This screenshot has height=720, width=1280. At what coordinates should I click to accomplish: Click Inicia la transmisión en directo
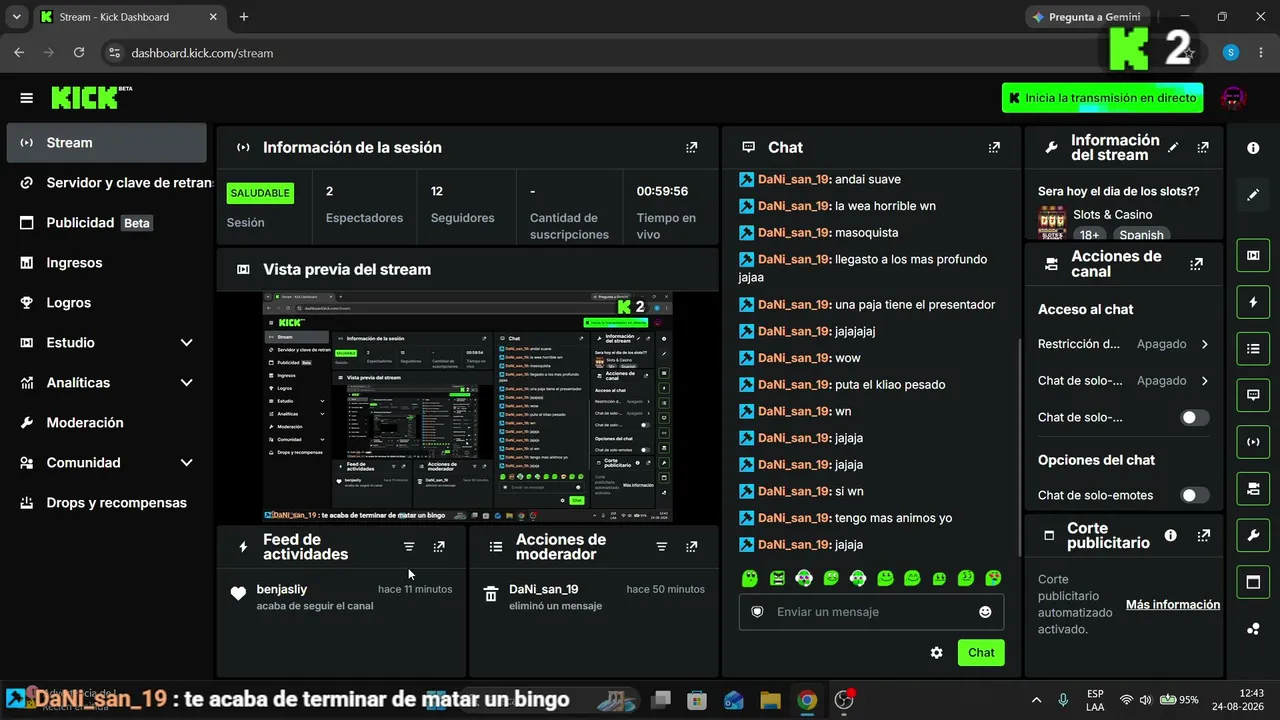coord(1102,98)
